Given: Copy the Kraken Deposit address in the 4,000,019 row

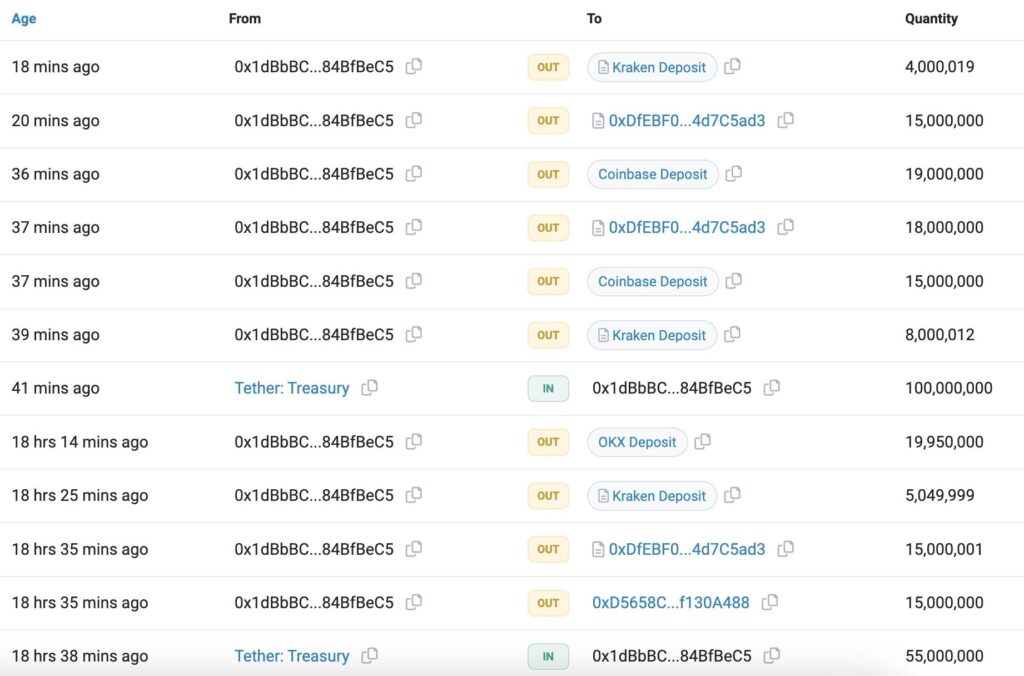Looking at the screenshot, I should [x=732, y=66].
